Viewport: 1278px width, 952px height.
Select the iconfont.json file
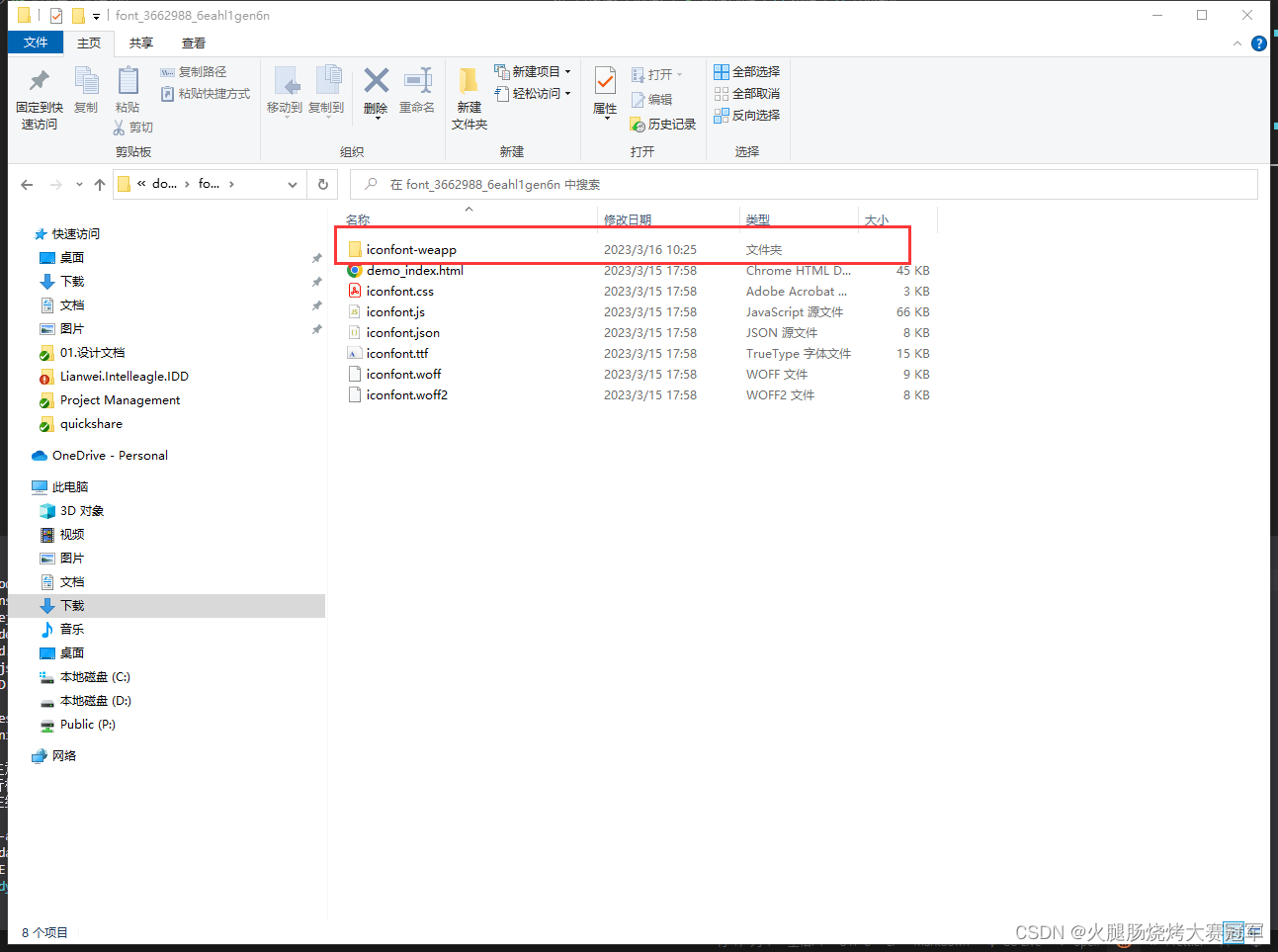(402, 333)
